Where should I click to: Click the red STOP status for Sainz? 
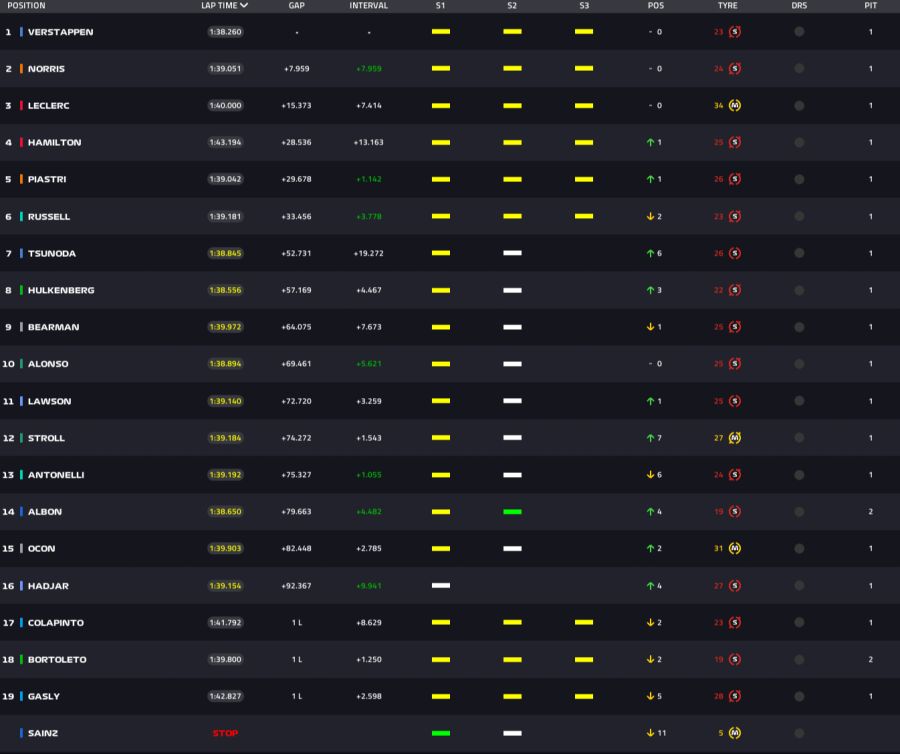[x=225, y=733]
